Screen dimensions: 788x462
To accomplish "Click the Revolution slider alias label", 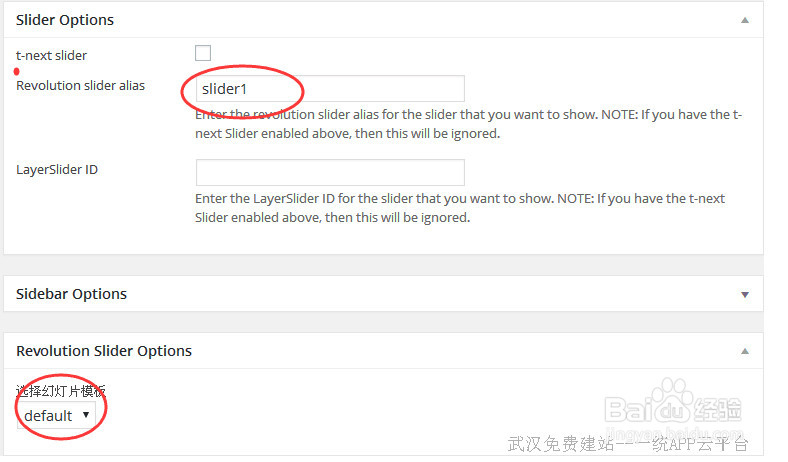I will 80,85.
